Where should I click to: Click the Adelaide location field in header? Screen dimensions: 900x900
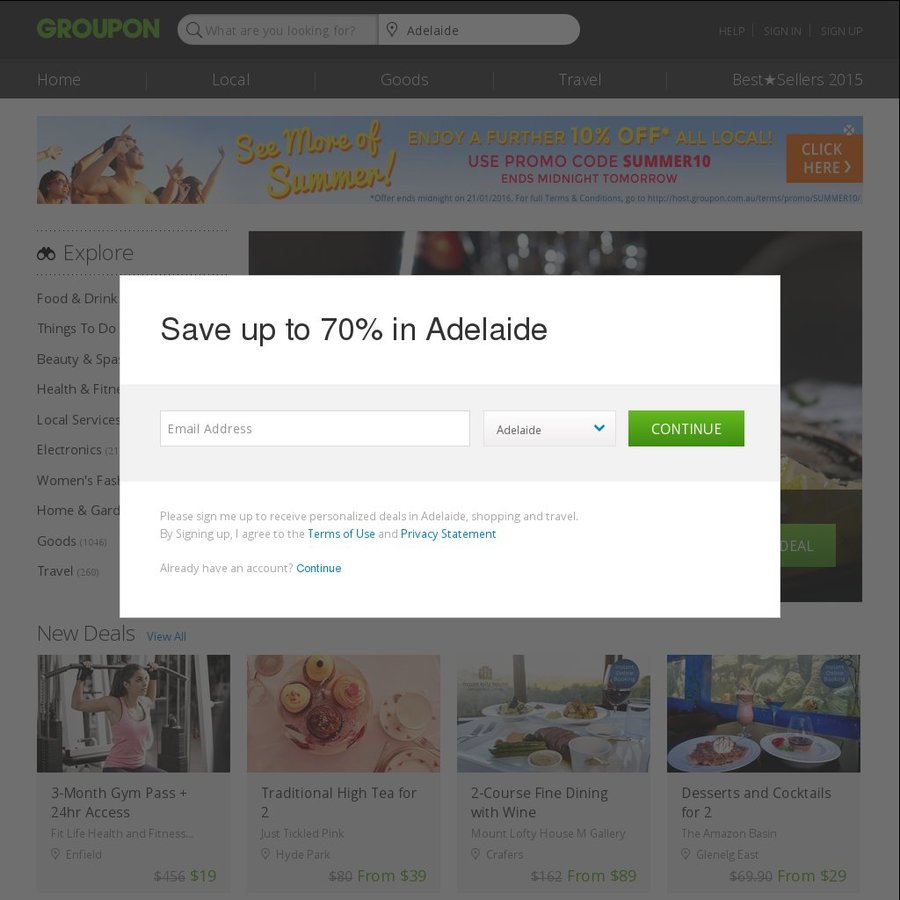click(479, 30)
